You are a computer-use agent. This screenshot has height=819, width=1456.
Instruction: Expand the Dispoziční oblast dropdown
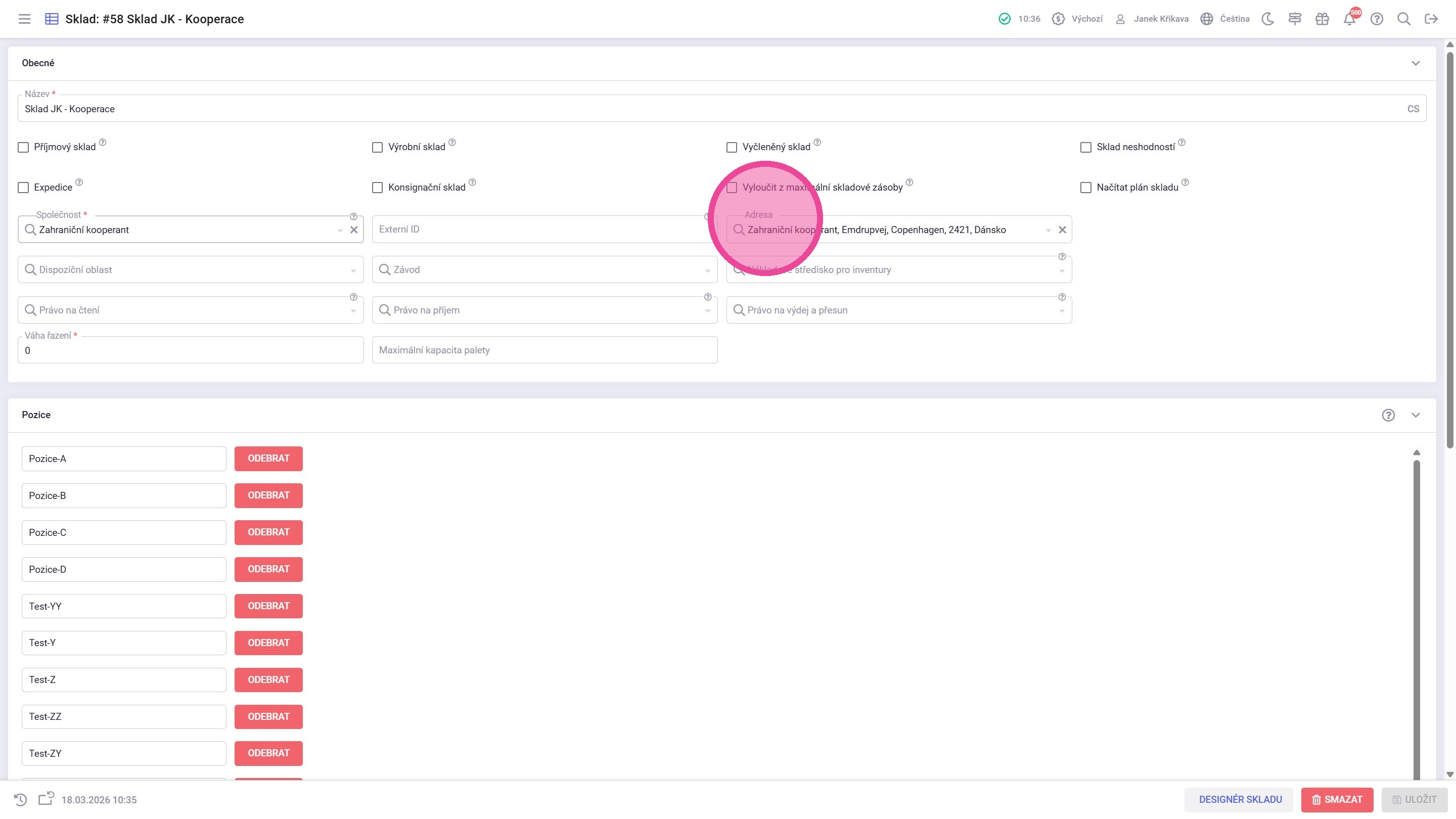pyautogui.click(x=190, y=269)
